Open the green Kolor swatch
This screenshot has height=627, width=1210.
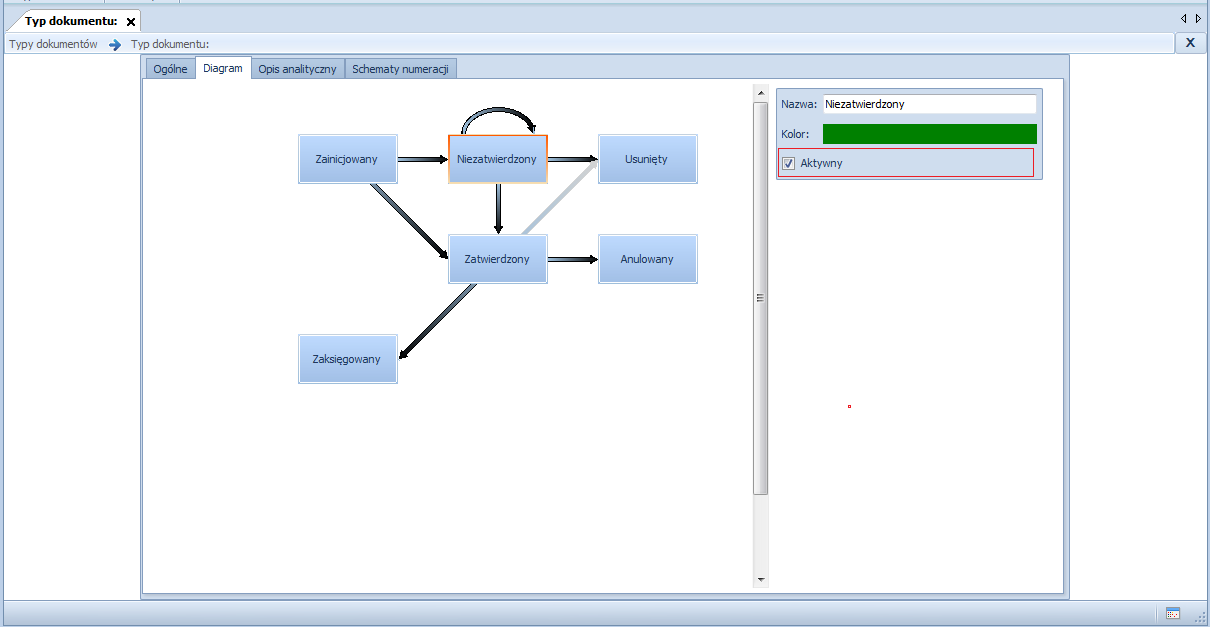click(929, 134)
